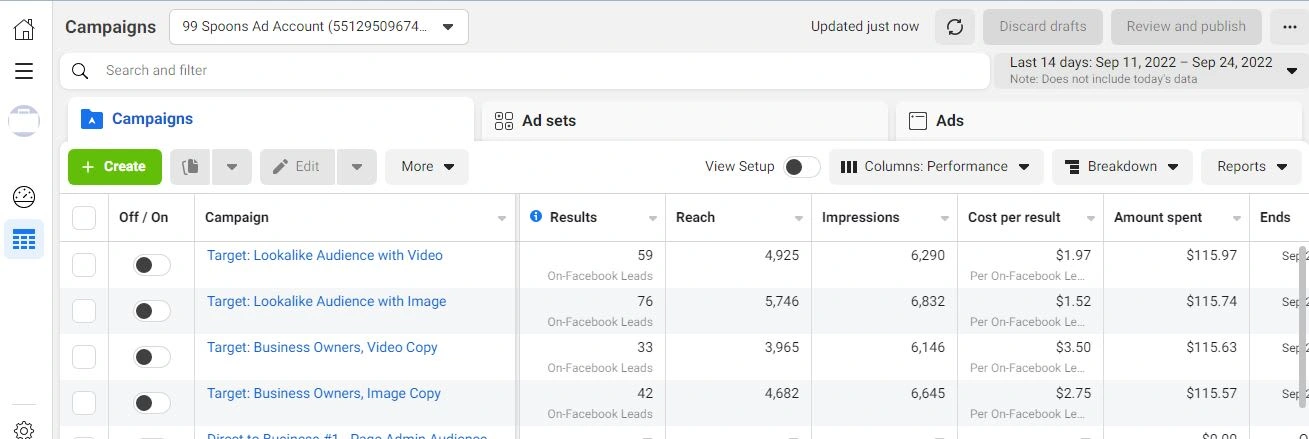Click the $115.97 amount spent cell
Image resolution: width=1309 pixels, height=439 pixels.
click(1211, 255)
